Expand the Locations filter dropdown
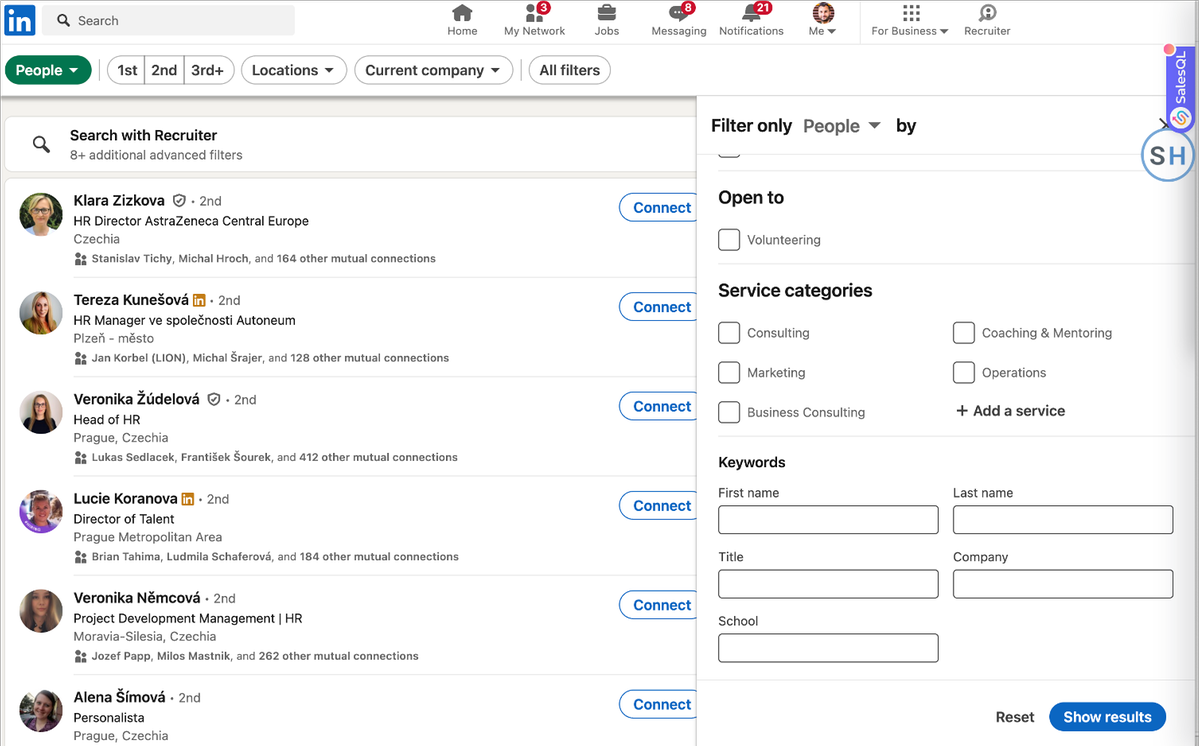Image resolution: width=1200 pixels, height=746 pixels. [x=294, y=70]
